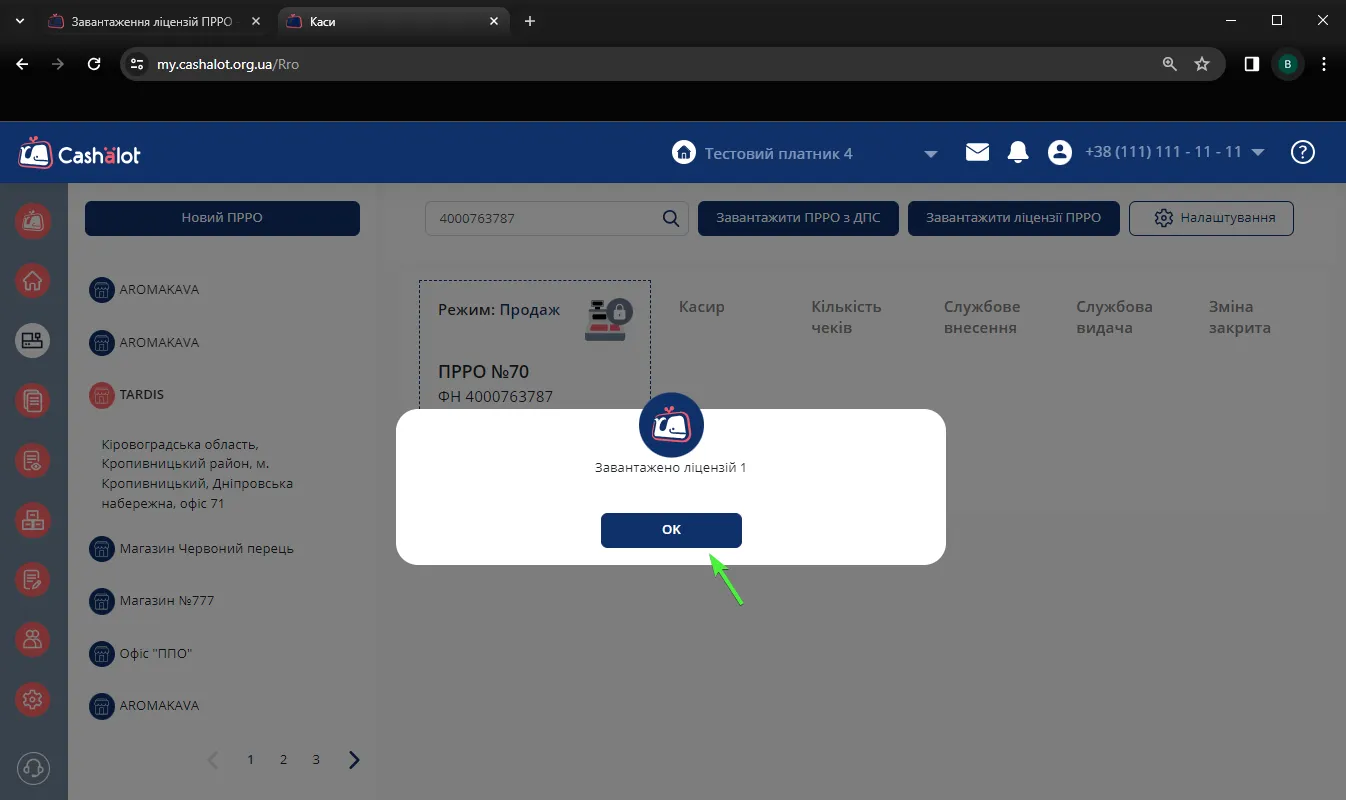The width and height of the screenshot is (1346, 800).
Task: Go to page 2 of store list
Action: point(283,760)
